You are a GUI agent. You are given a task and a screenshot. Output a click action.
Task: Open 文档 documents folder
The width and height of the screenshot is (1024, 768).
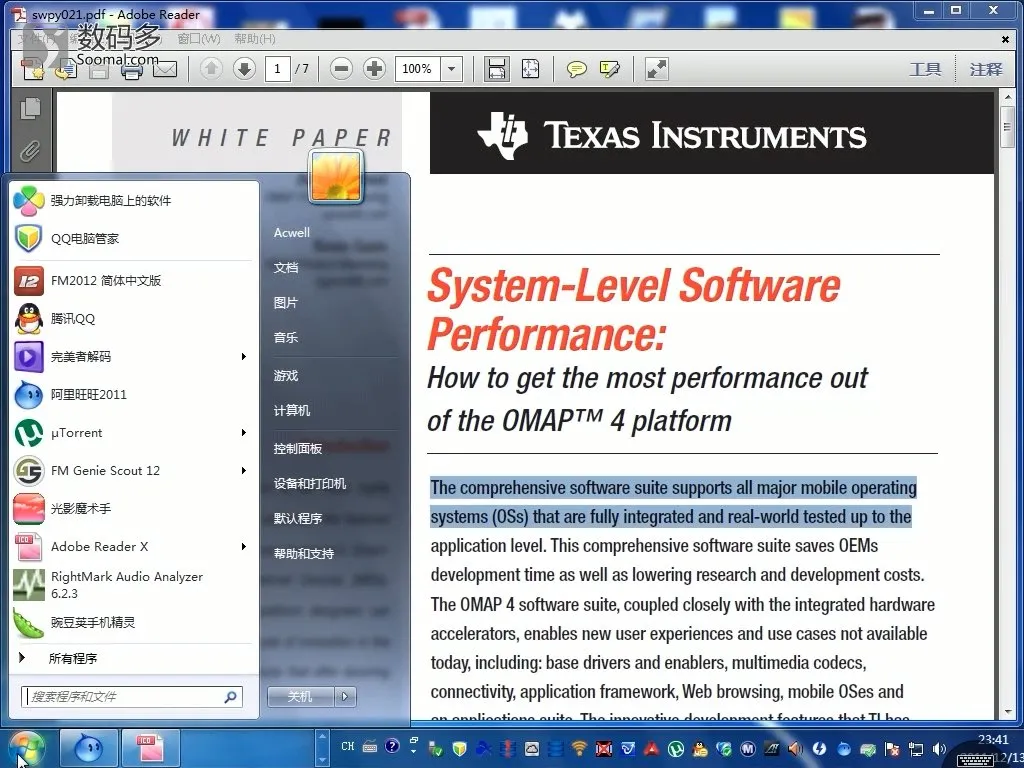(x=286, y=268)
